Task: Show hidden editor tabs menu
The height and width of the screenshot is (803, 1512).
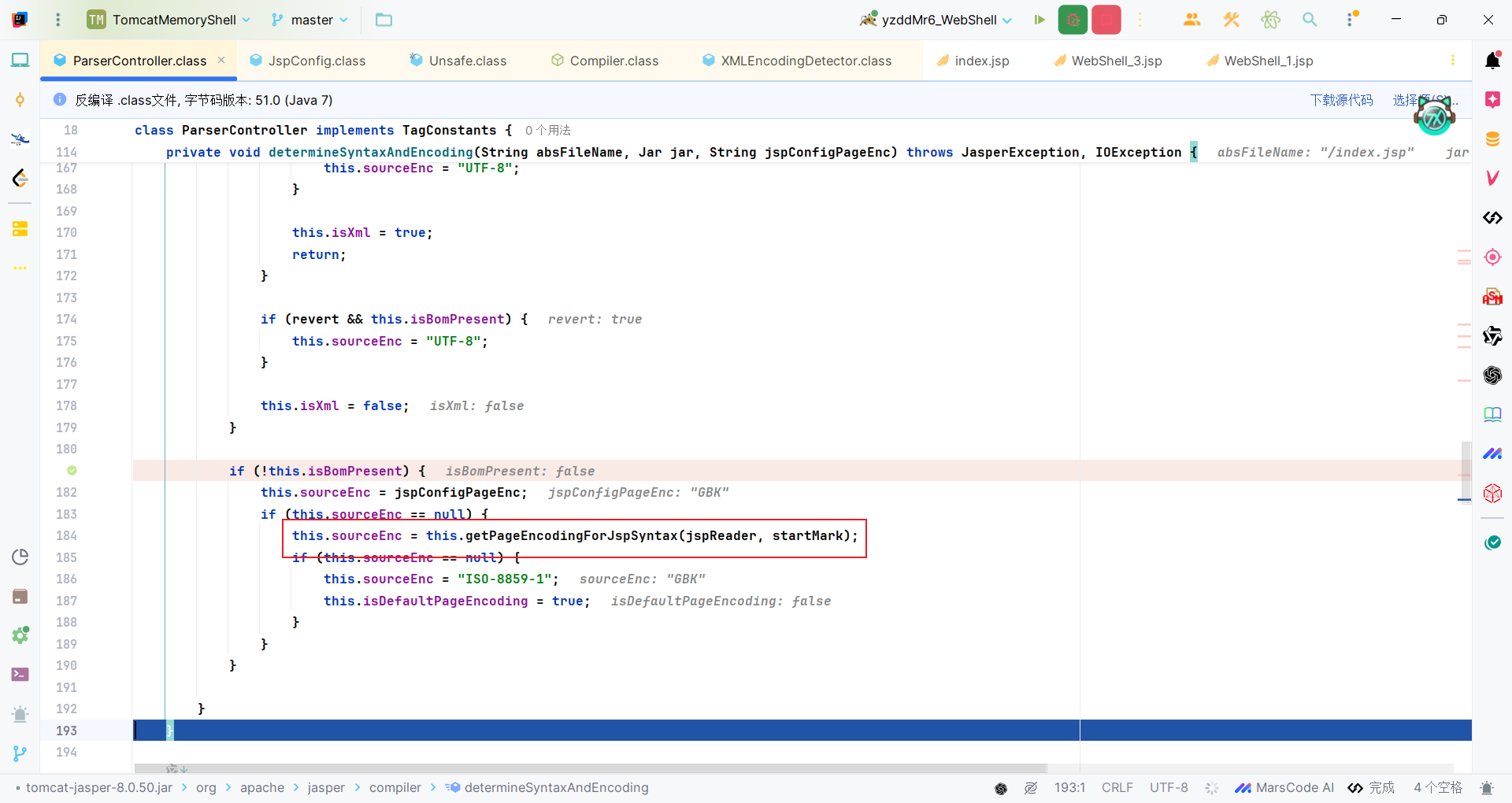Action: 1453,61
